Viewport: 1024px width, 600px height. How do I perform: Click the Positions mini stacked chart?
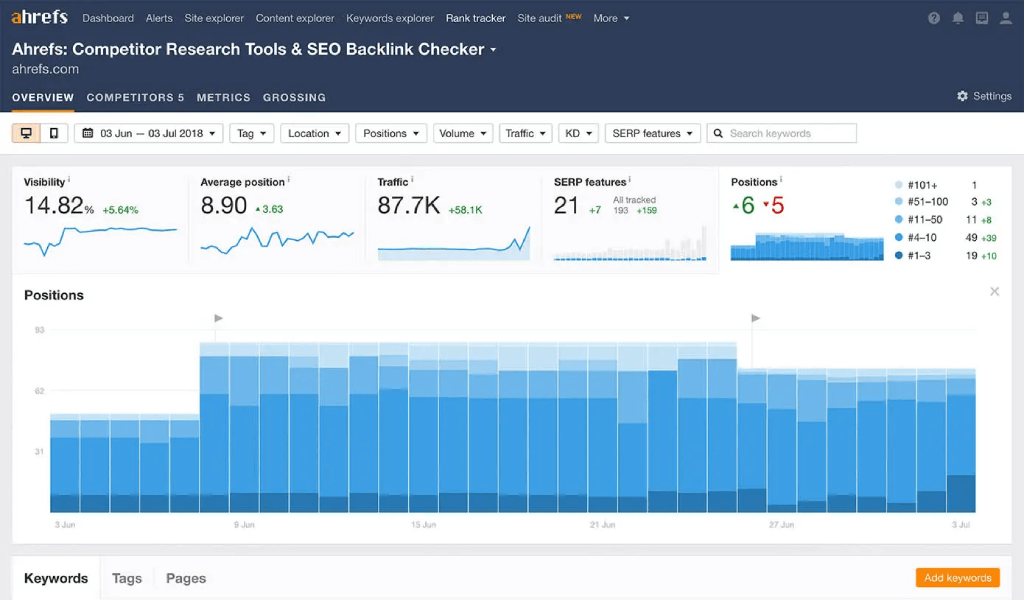(x=807, y=247)
